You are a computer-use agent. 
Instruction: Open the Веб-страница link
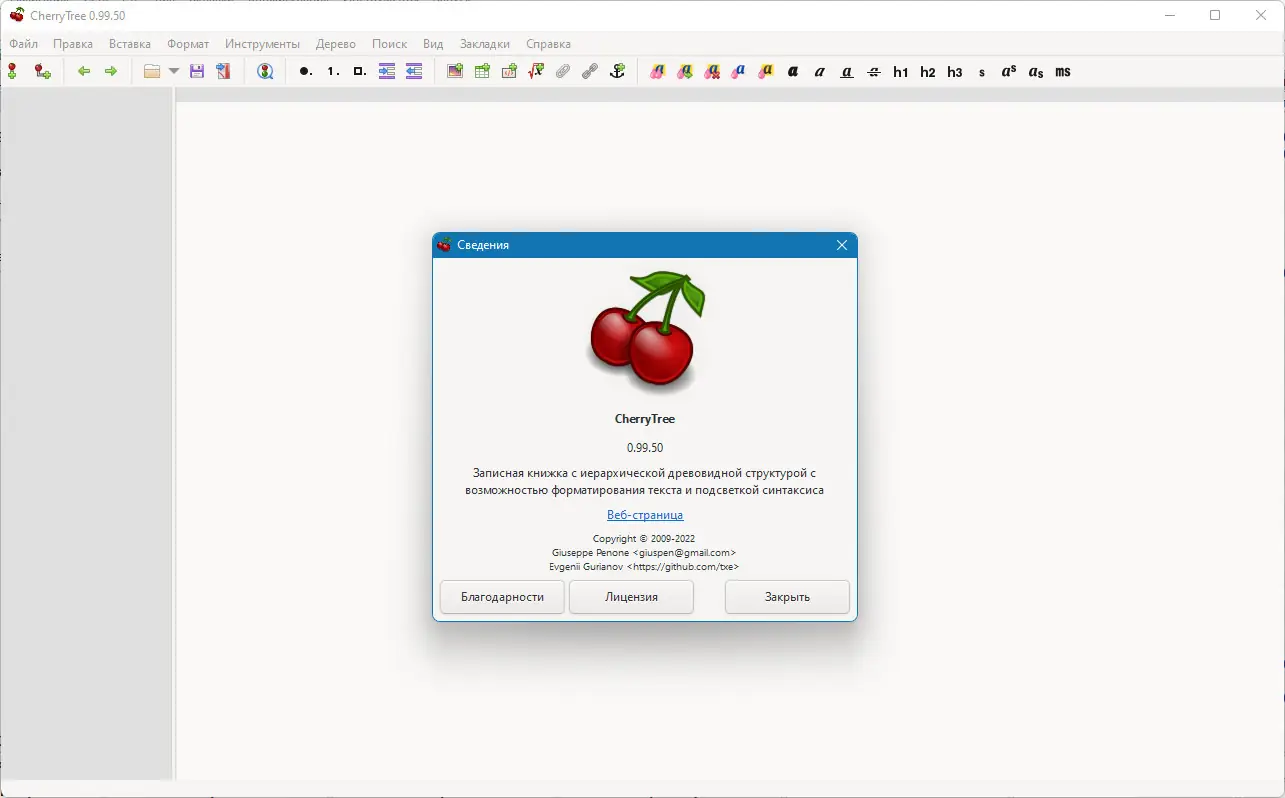click(x=645, y=515)
